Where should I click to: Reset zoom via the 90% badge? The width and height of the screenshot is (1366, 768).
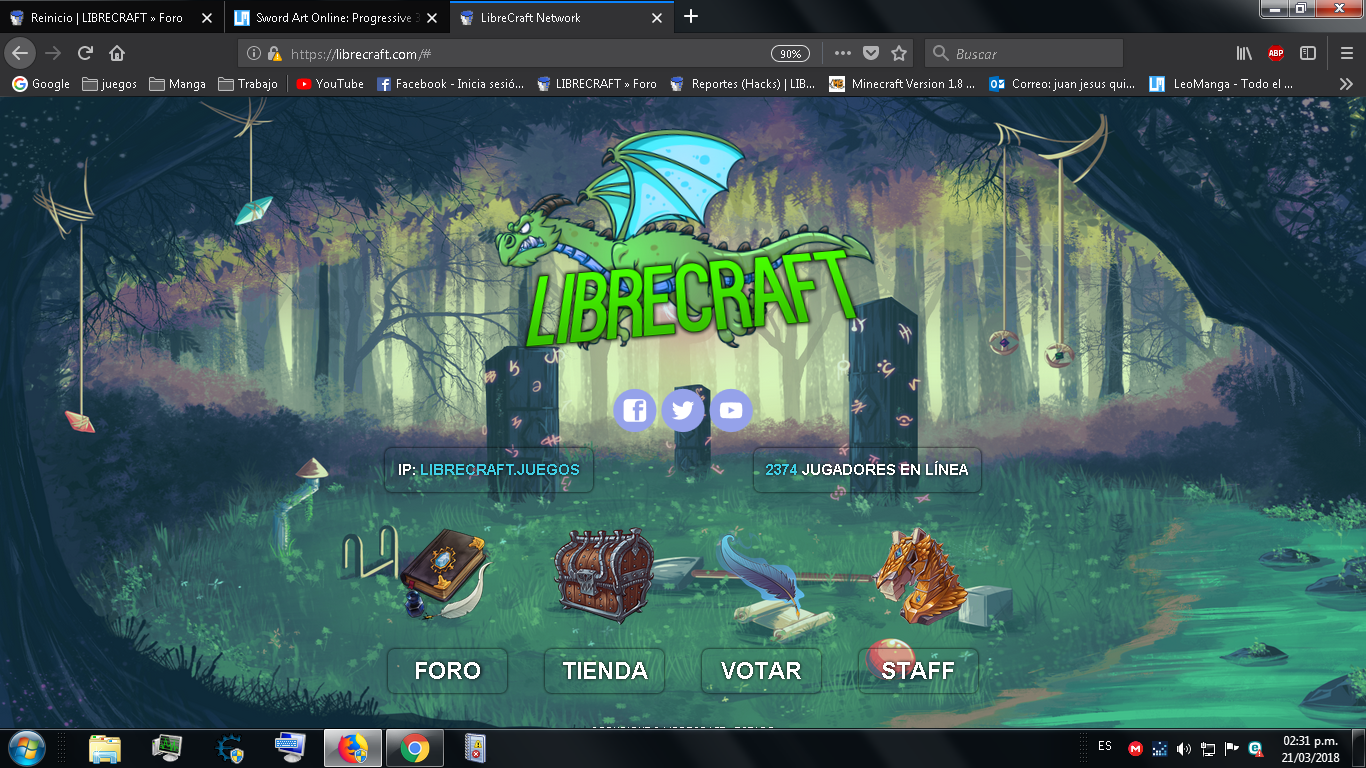(790, 54)
